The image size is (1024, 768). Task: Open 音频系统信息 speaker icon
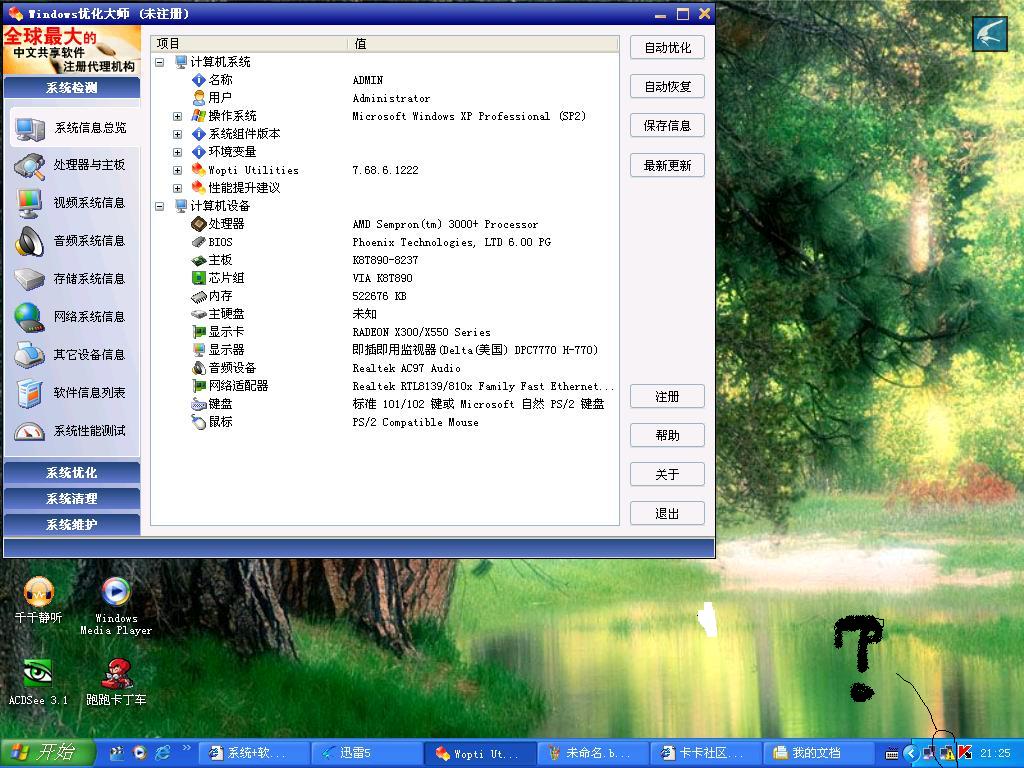pyautogui.click(x=30, y=241)
